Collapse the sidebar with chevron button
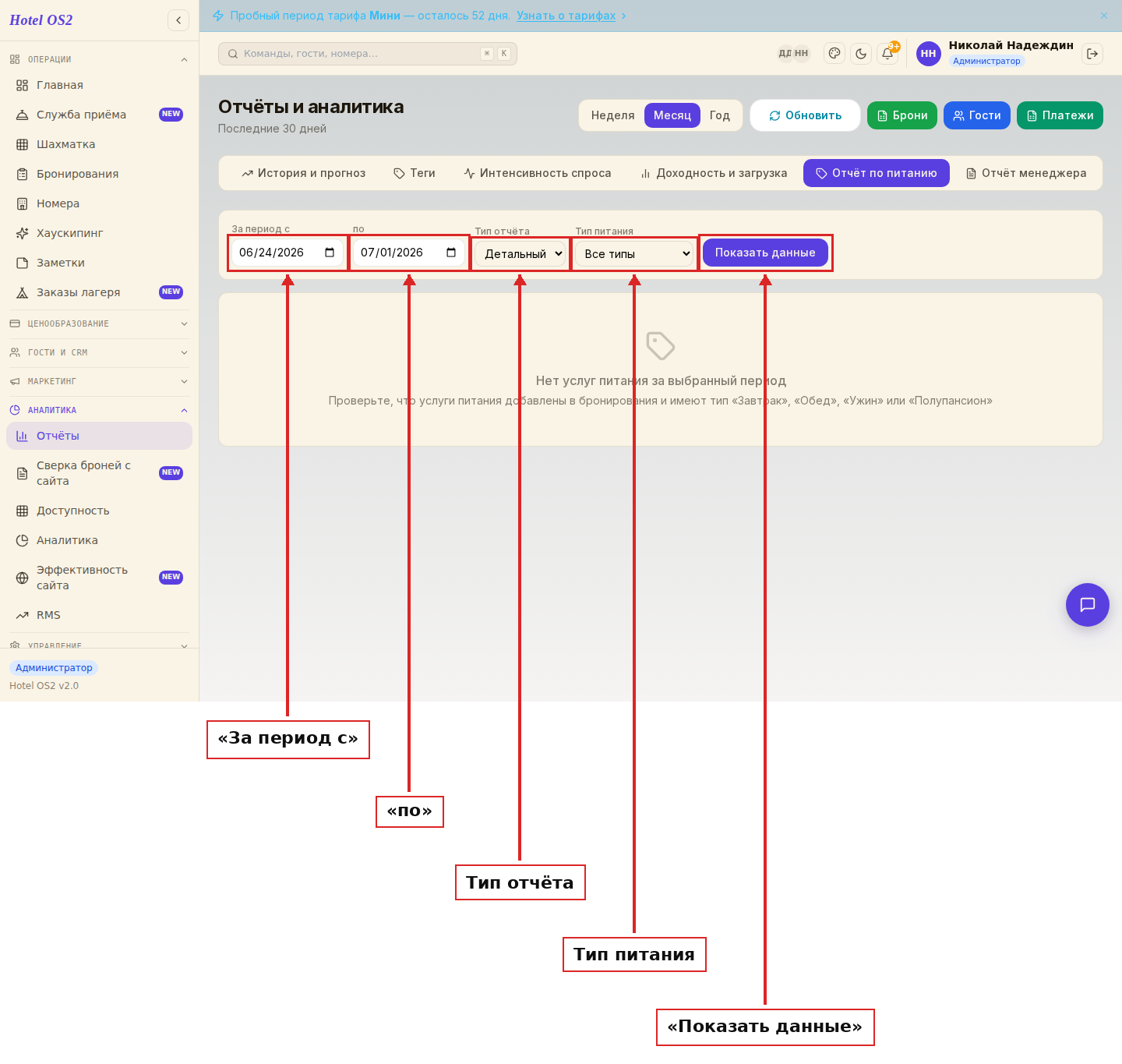 [x=178, y=20]
